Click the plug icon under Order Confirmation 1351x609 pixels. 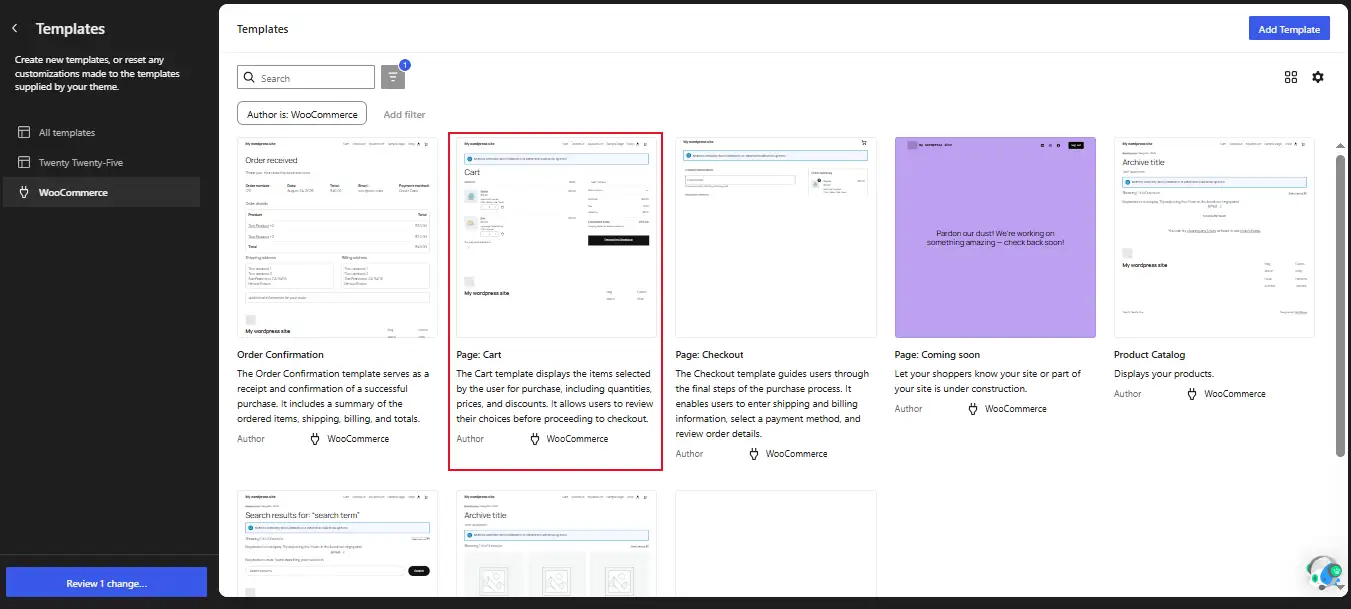click(314, 438)
